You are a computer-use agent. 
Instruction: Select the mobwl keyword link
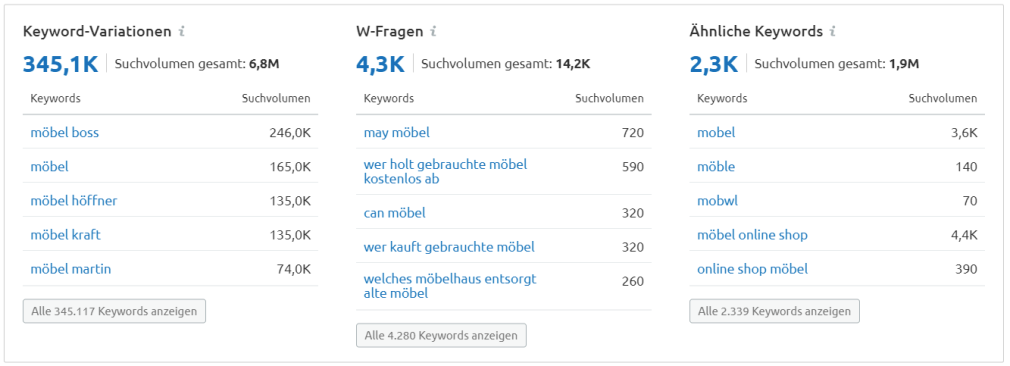717,201
